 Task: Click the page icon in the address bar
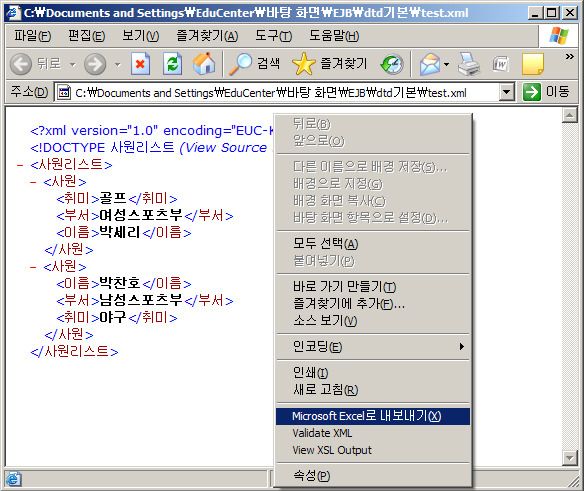click(x=64, y=92)
